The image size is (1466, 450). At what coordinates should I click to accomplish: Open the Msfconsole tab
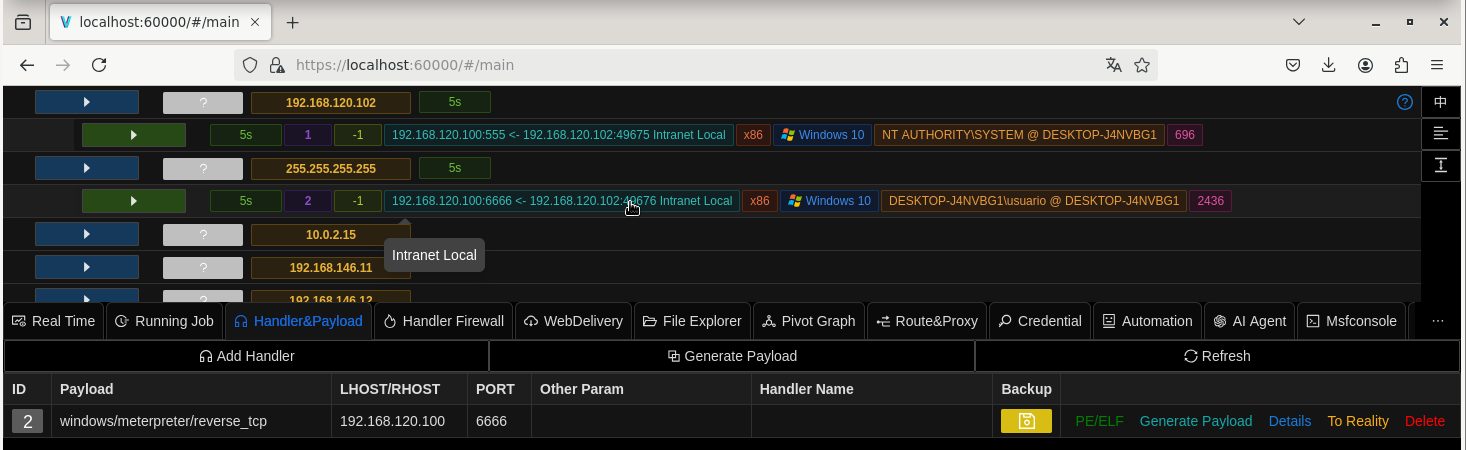1351,321
